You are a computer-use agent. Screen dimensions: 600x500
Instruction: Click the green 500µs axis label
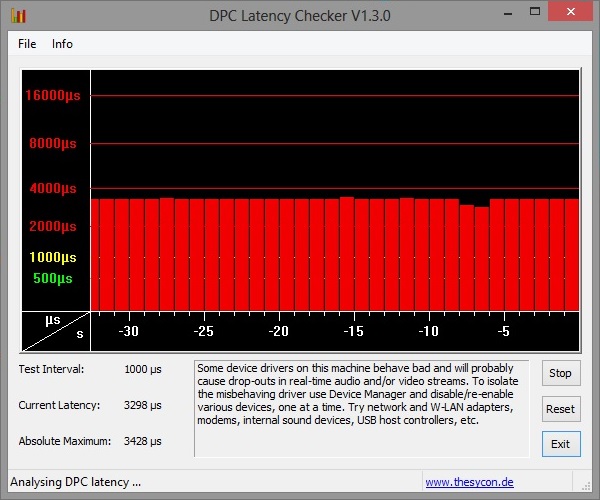pyautogui.click(x=53, y=278)
